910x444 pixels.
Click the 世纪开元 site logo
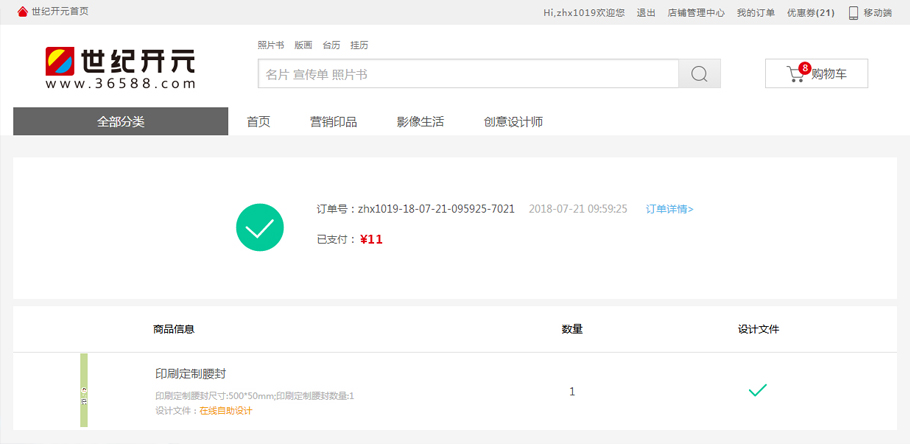pos(120,68)
